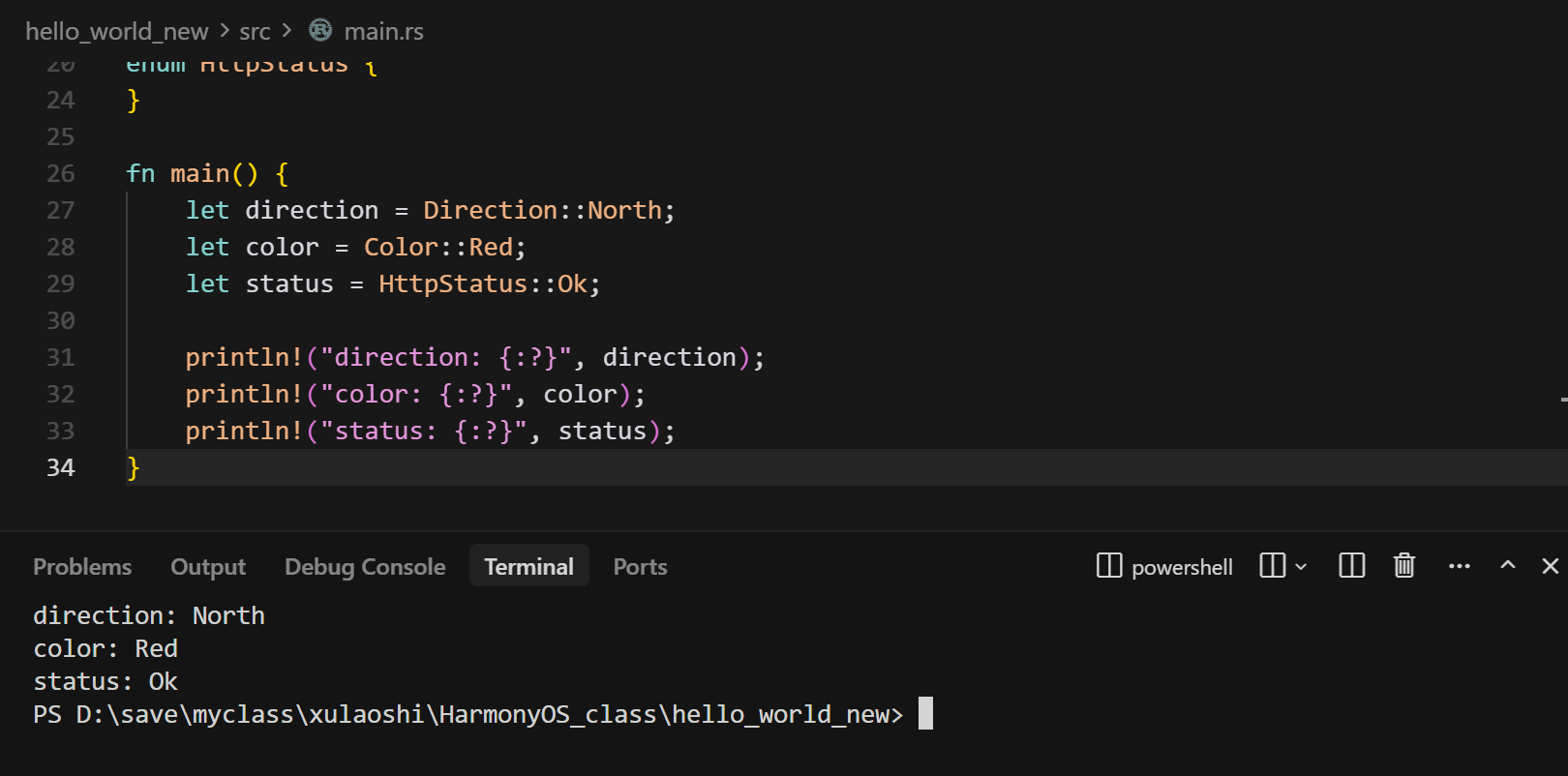This screenshot has width=1568, height=776.
Task: Click line number 34 in the gutter
Action: pyautogui.click(x=60, y=468)
